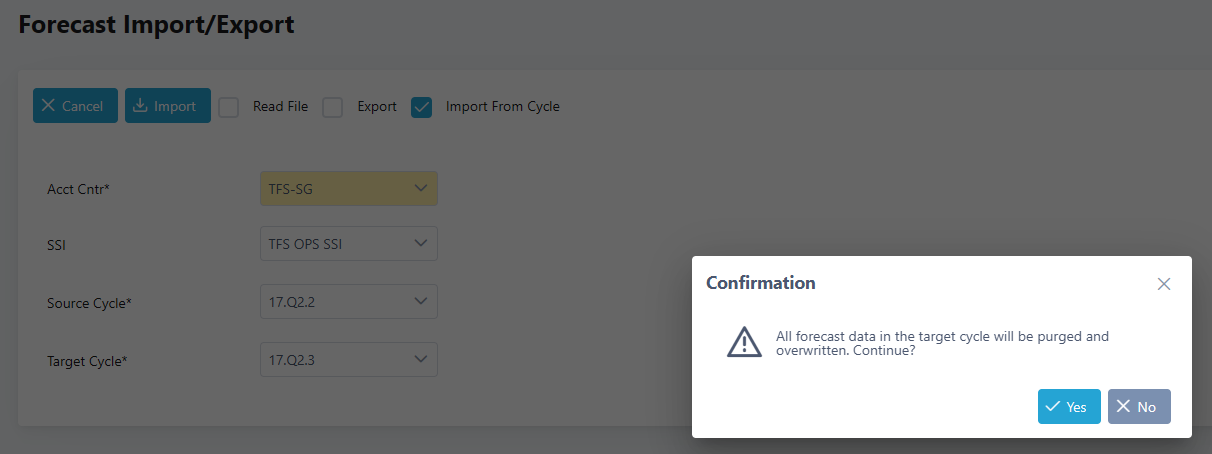Select the Source Cycle* field label

90,303
